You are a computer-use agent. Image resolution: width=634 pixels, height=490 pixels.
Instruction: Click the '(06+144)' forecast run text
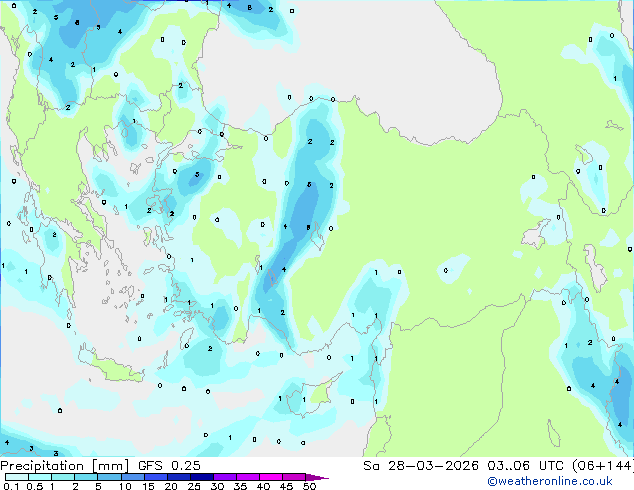pos(602,466)
